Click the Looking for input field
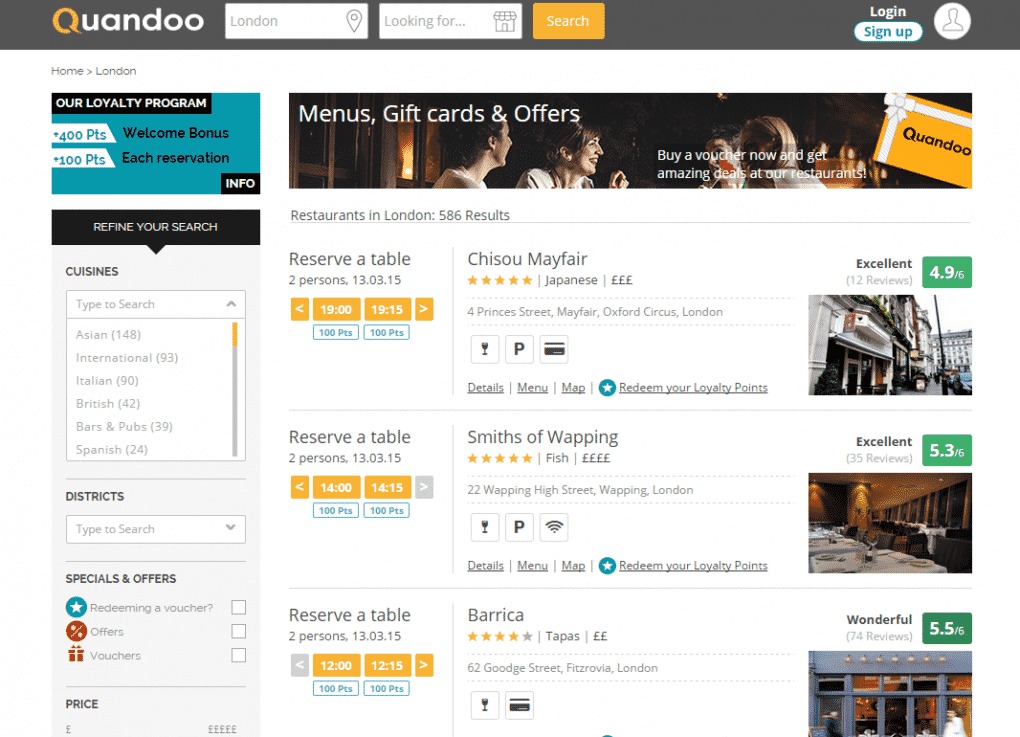This screenshot has width=1020, height=737. pos(450,21)
